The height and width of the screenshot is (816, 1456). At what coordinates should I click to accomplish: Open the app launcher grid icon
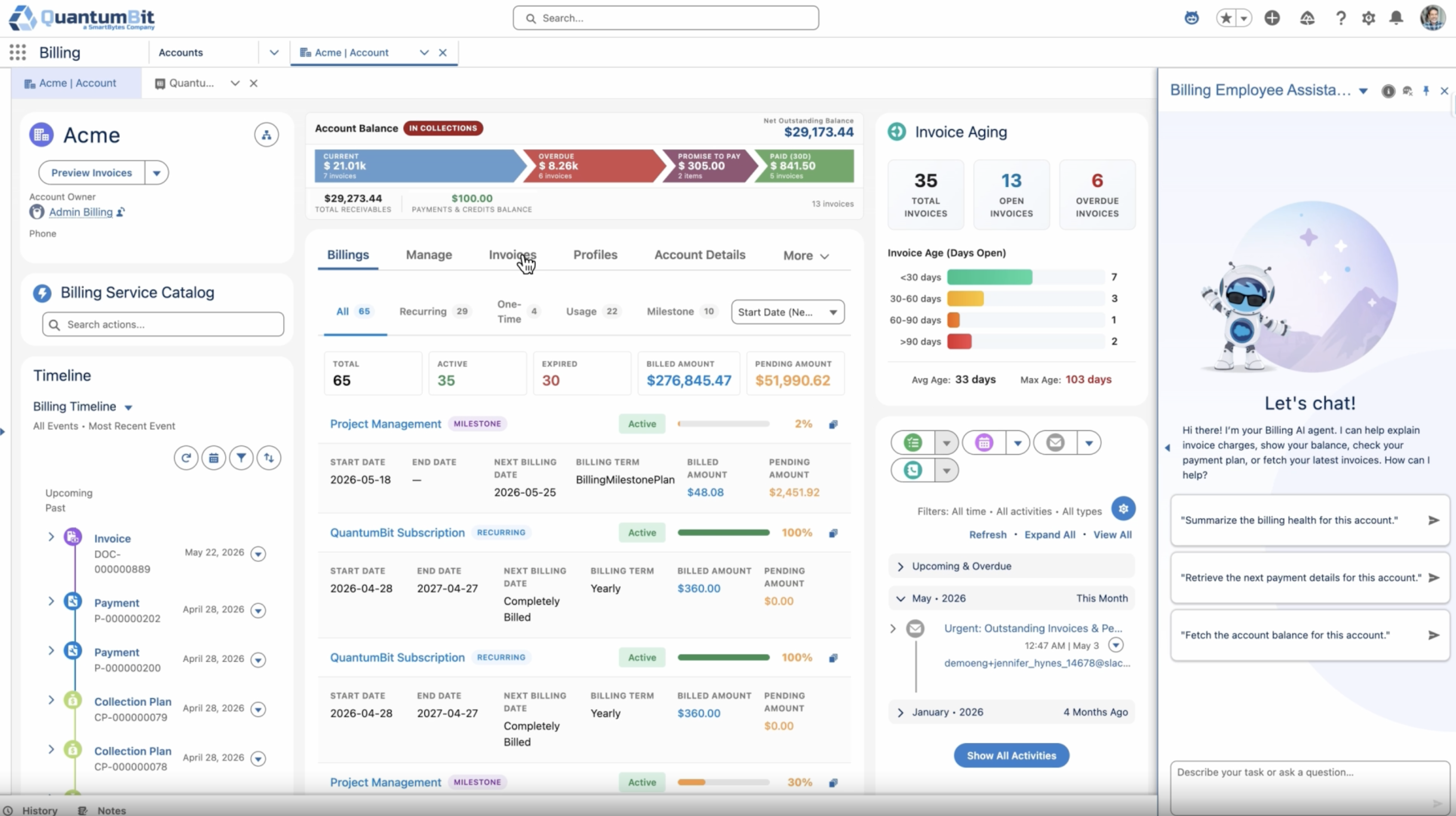tap(17, 52)
